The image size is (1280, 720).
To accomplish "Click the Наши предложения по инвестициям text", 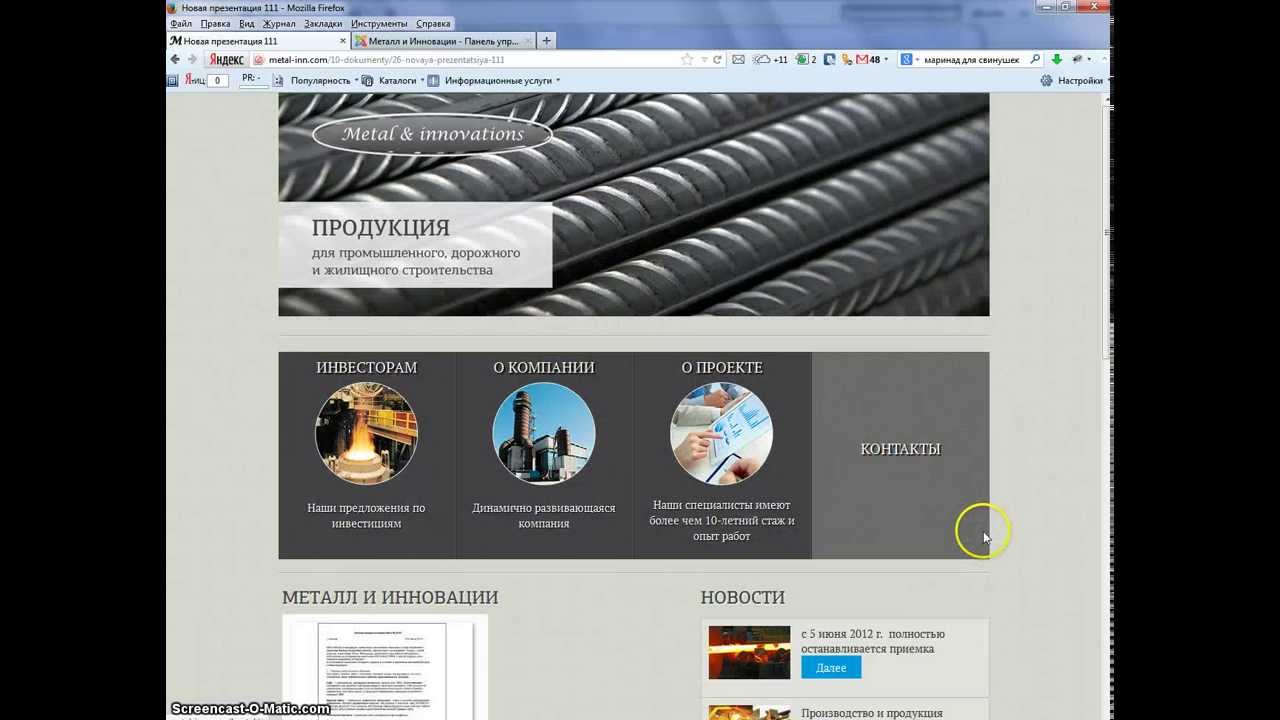I will point(366,516).
